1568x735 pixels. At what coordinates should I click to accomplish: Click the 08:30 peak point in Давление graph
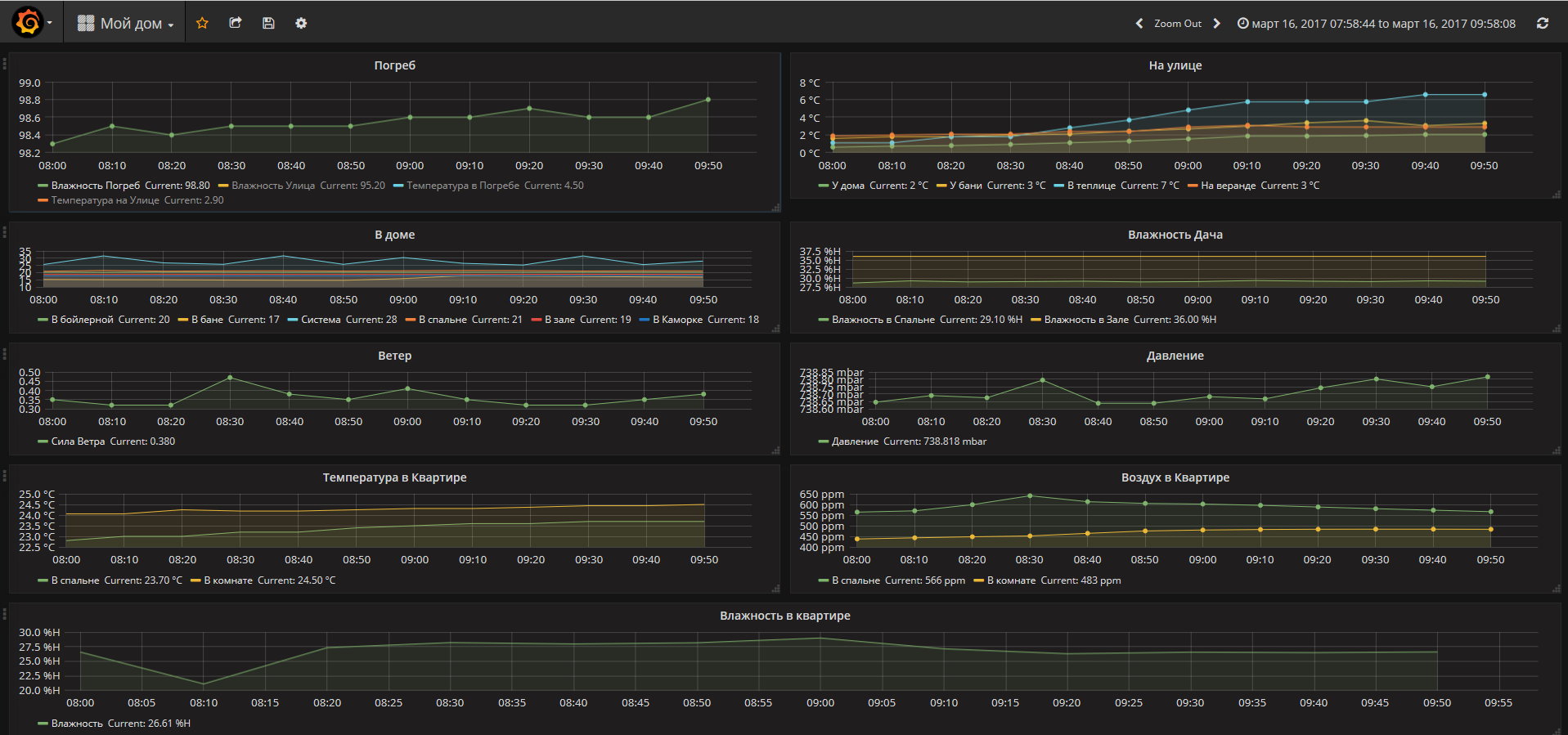click(1042, 380)
